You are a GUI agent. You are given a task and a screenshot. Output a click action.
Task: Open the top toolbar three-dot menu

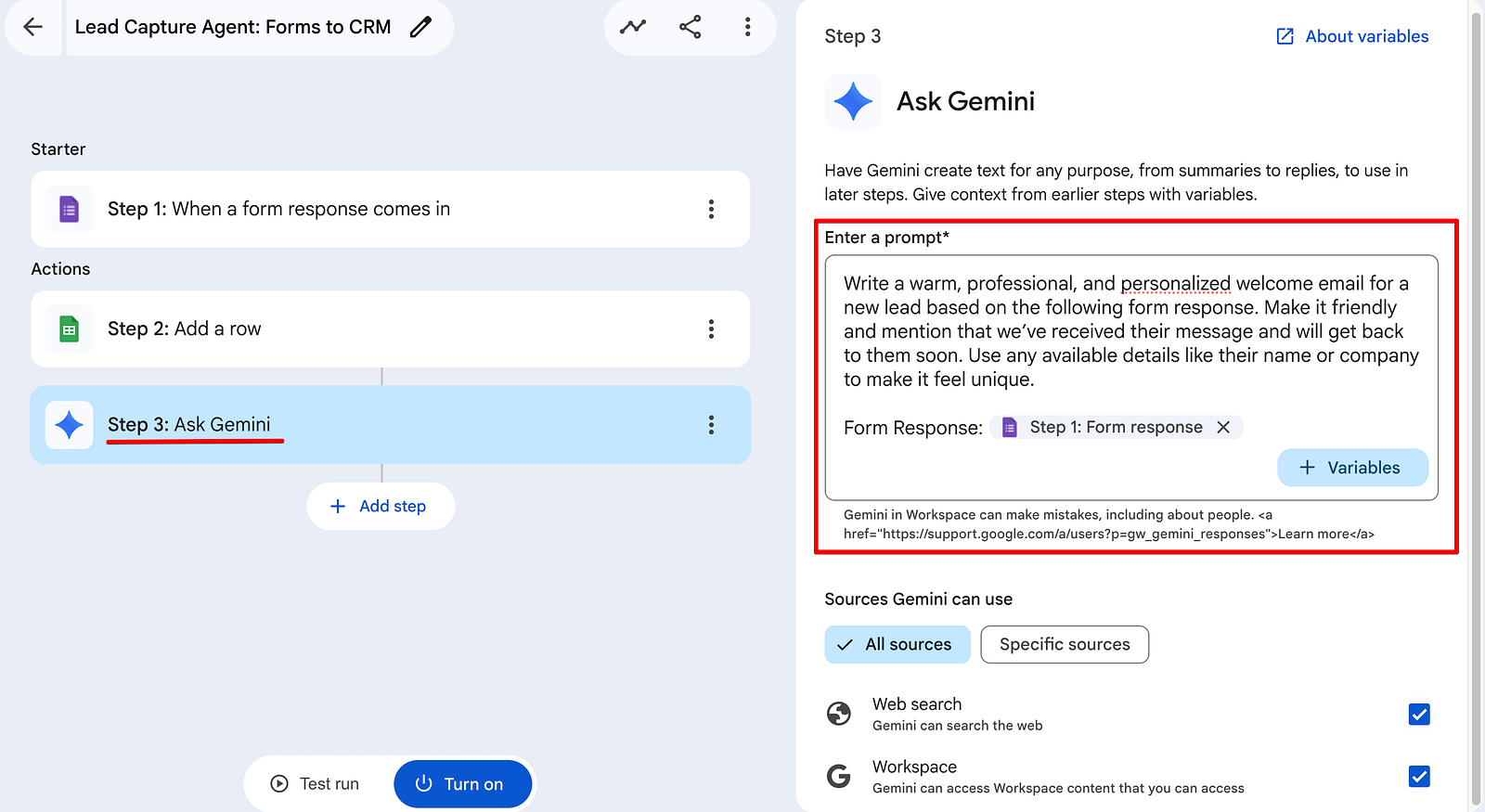coord(747,27)
